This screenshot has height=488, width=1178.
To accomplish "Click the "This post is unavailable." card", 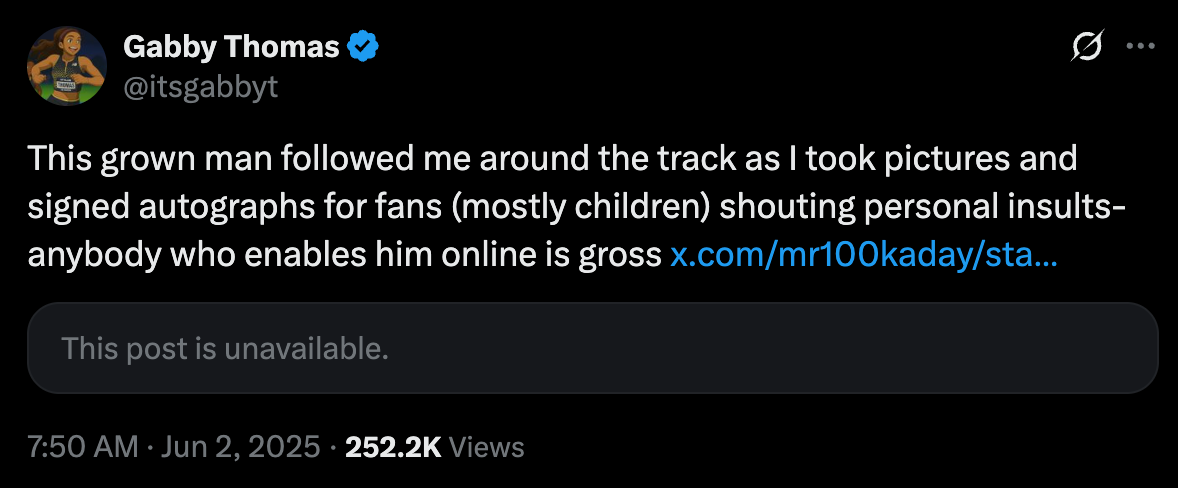I will pos(592,348).
